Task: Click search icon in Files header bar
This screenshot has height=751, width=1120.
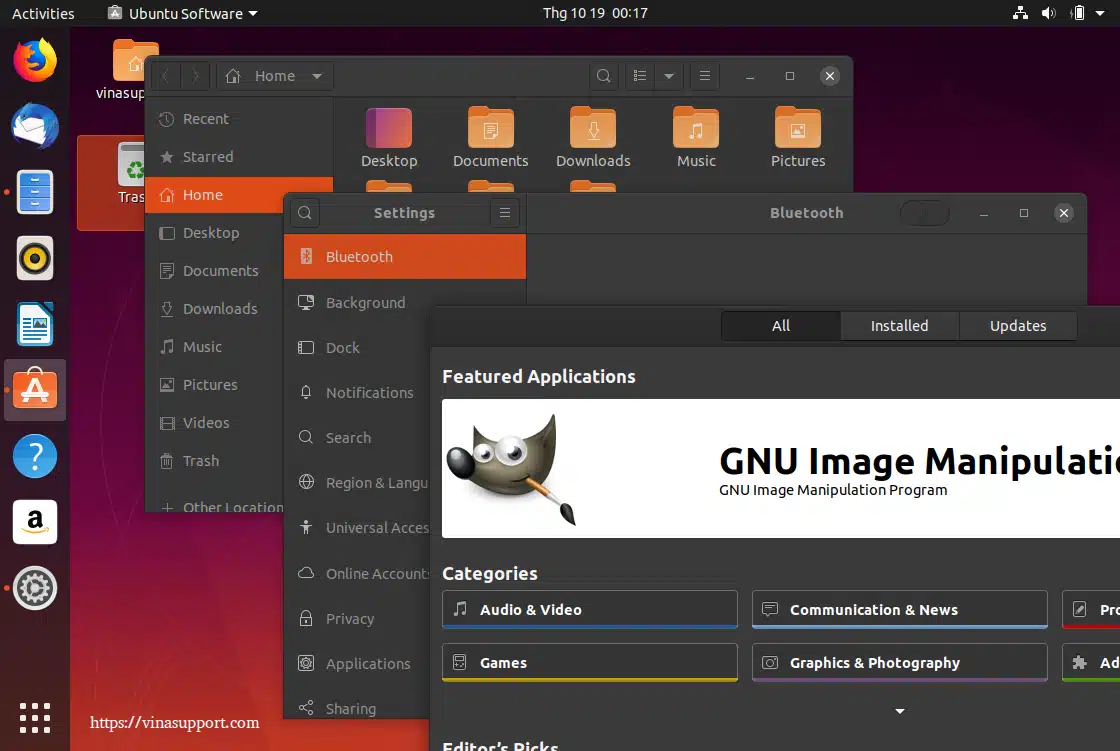Action: pos(603,76)
